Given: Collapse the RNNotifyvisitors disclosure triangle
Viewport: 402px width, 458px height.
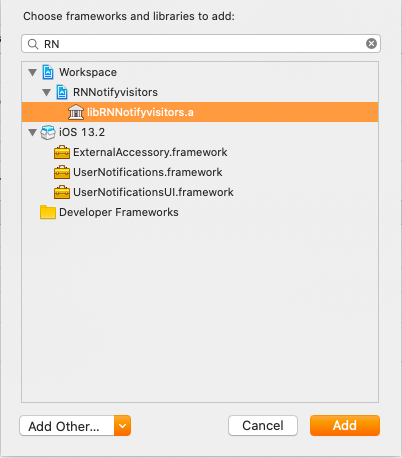Looking at the screenshot, I should click(46, 92).
